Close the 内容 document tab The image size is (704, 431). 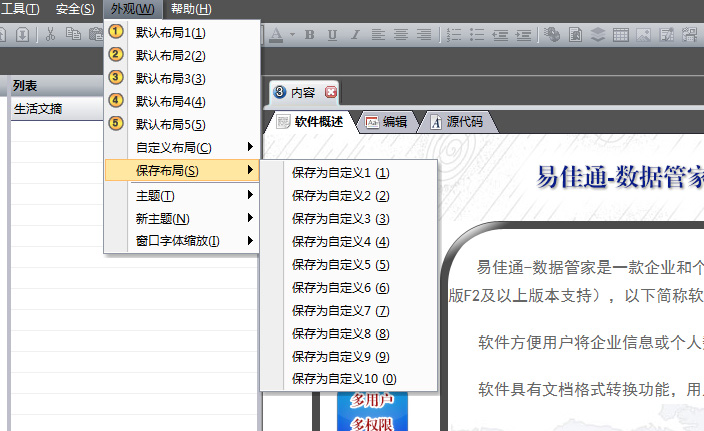click(x=331, y=92)
